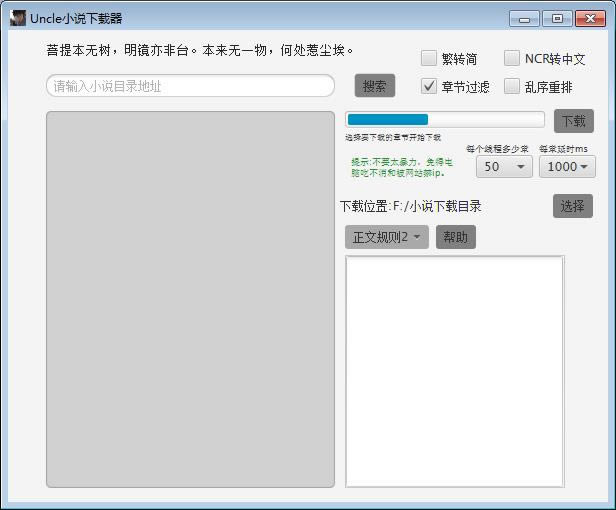Uncheck the 章节过滤 checkbox
Image resolution: width=616 pixels, height=510 pixels.
point(429,86)
